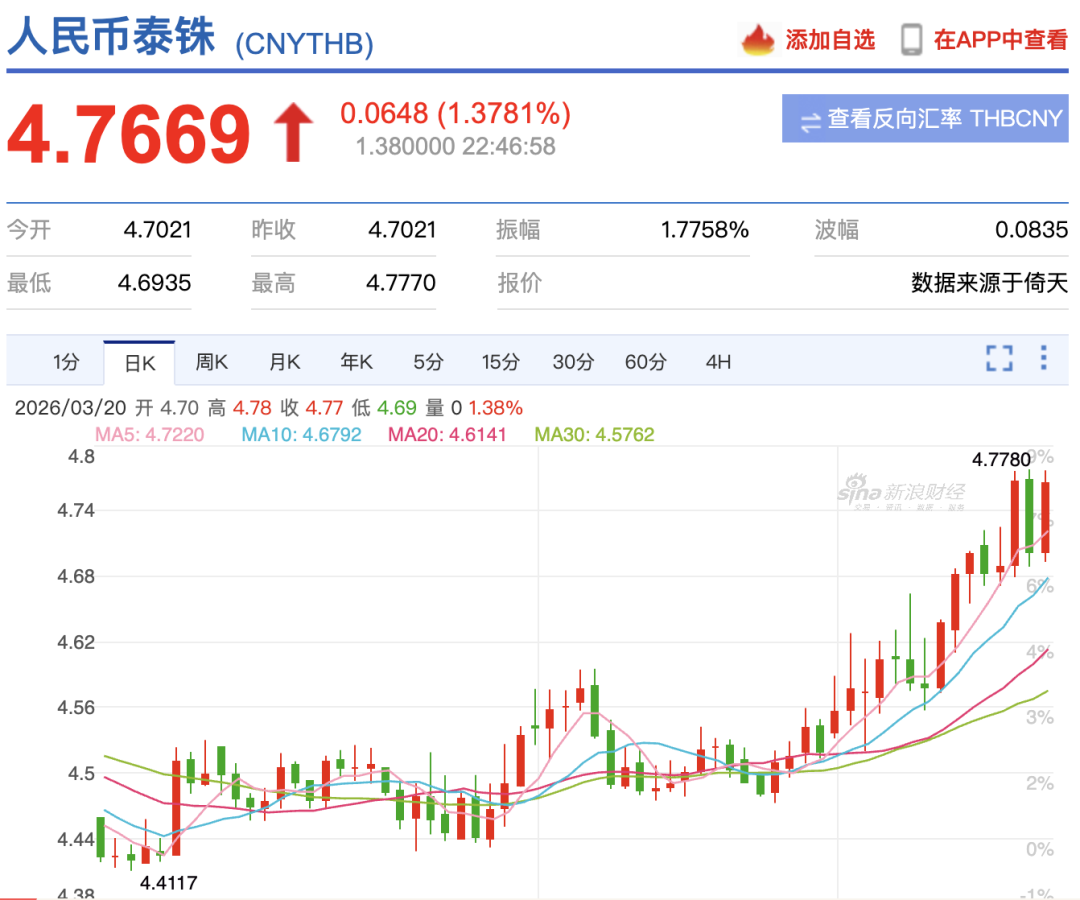This screenshot has width=1080, height=900.
Task: Switch to the 月K monthly chart tab
Action: click(283, 362)
